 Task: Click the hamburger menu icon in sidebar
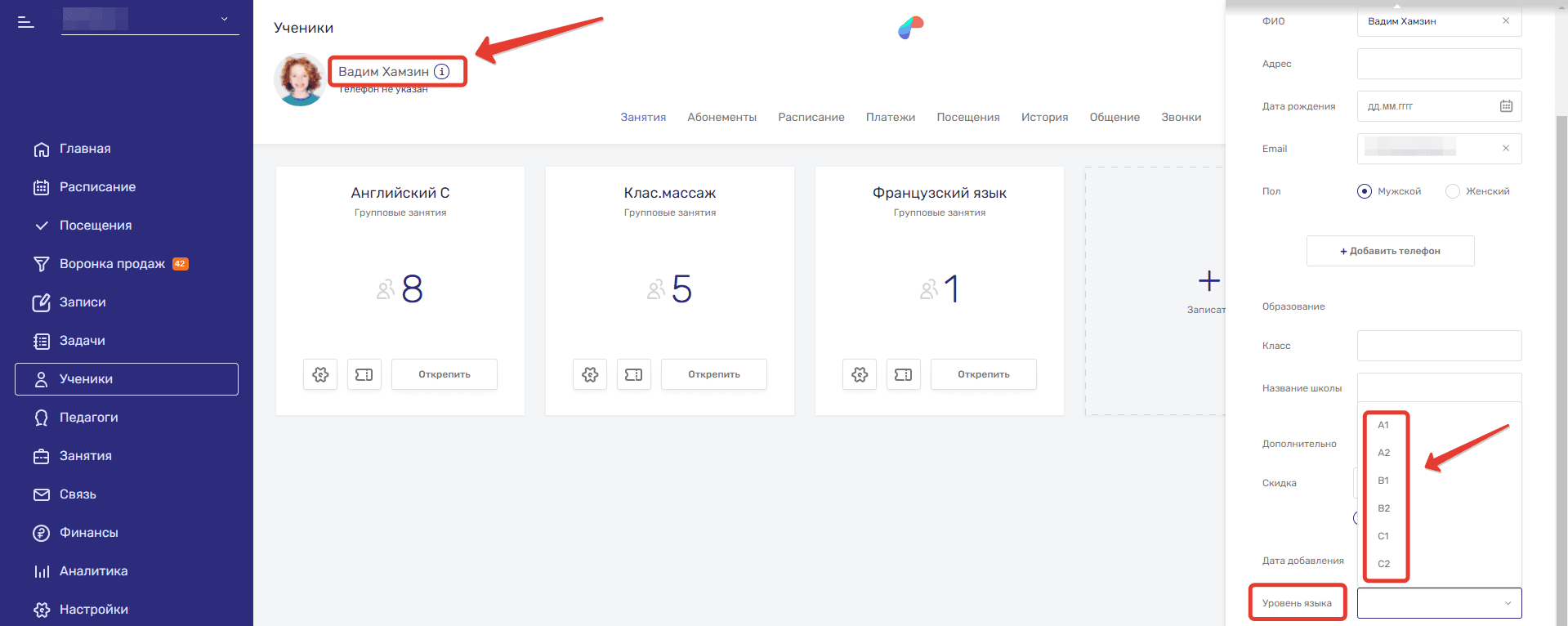click(x=26, y=22)
